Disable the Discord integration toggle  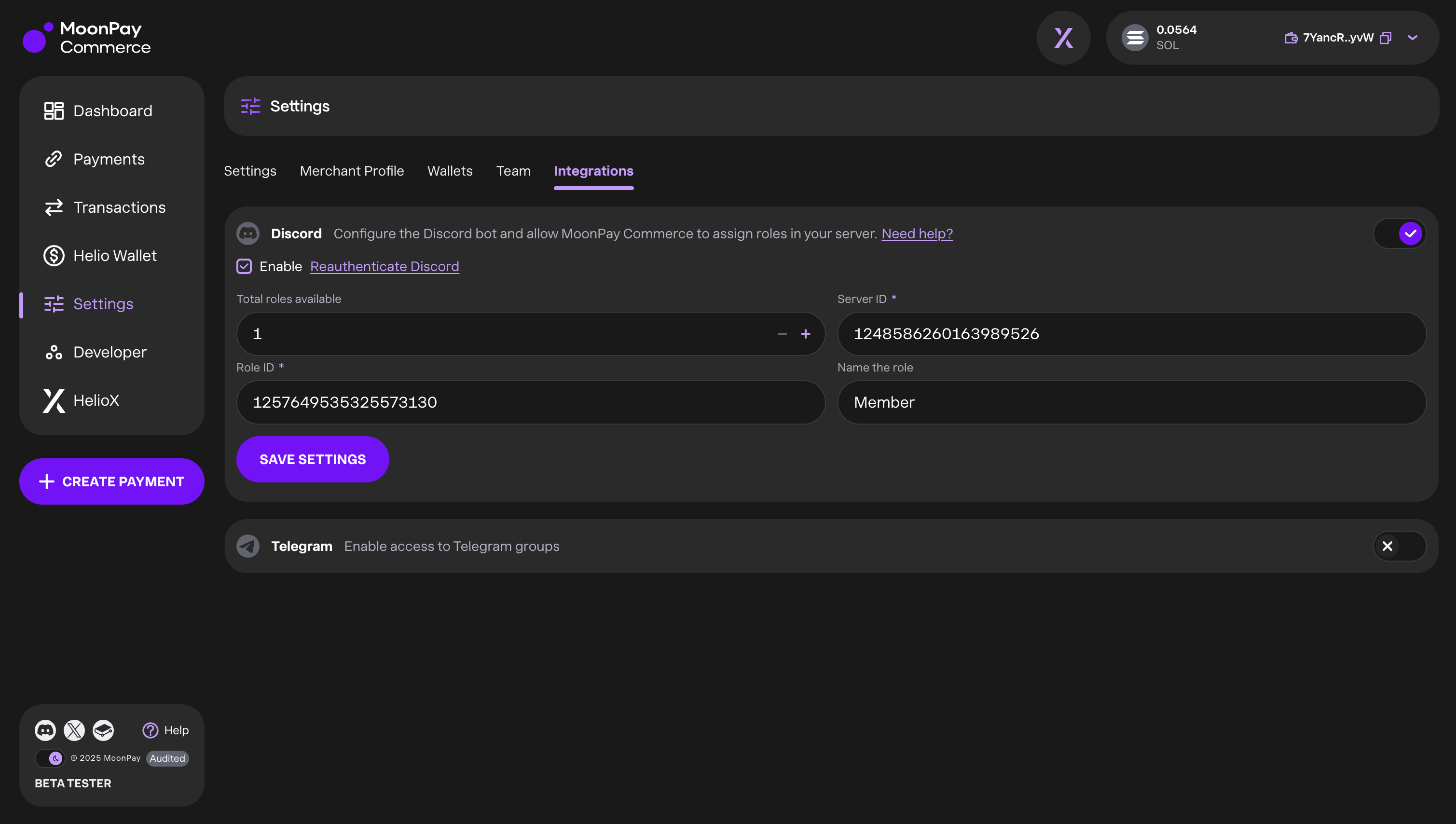click(1400, 233)
